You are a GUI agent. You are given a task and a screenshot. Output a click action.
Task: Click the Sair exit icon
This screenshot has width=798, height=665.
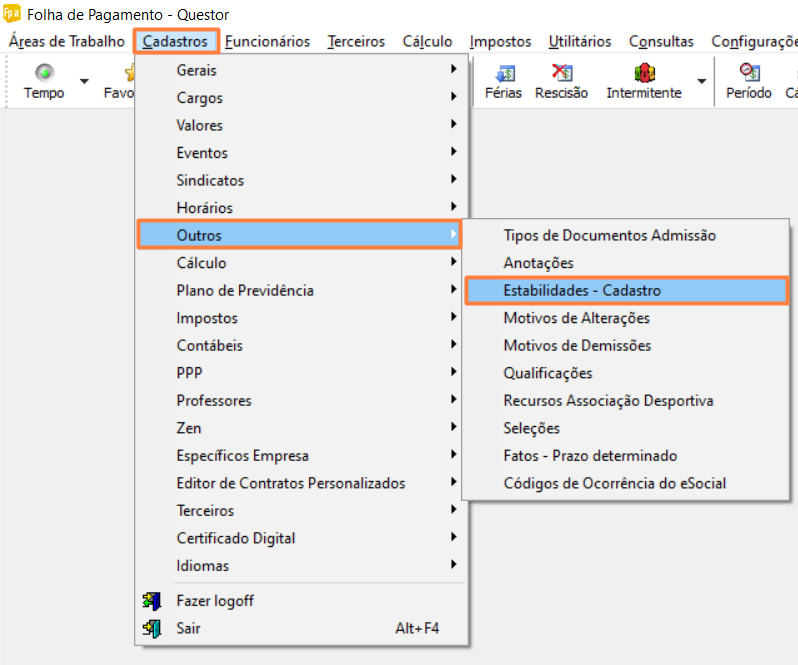152,629
